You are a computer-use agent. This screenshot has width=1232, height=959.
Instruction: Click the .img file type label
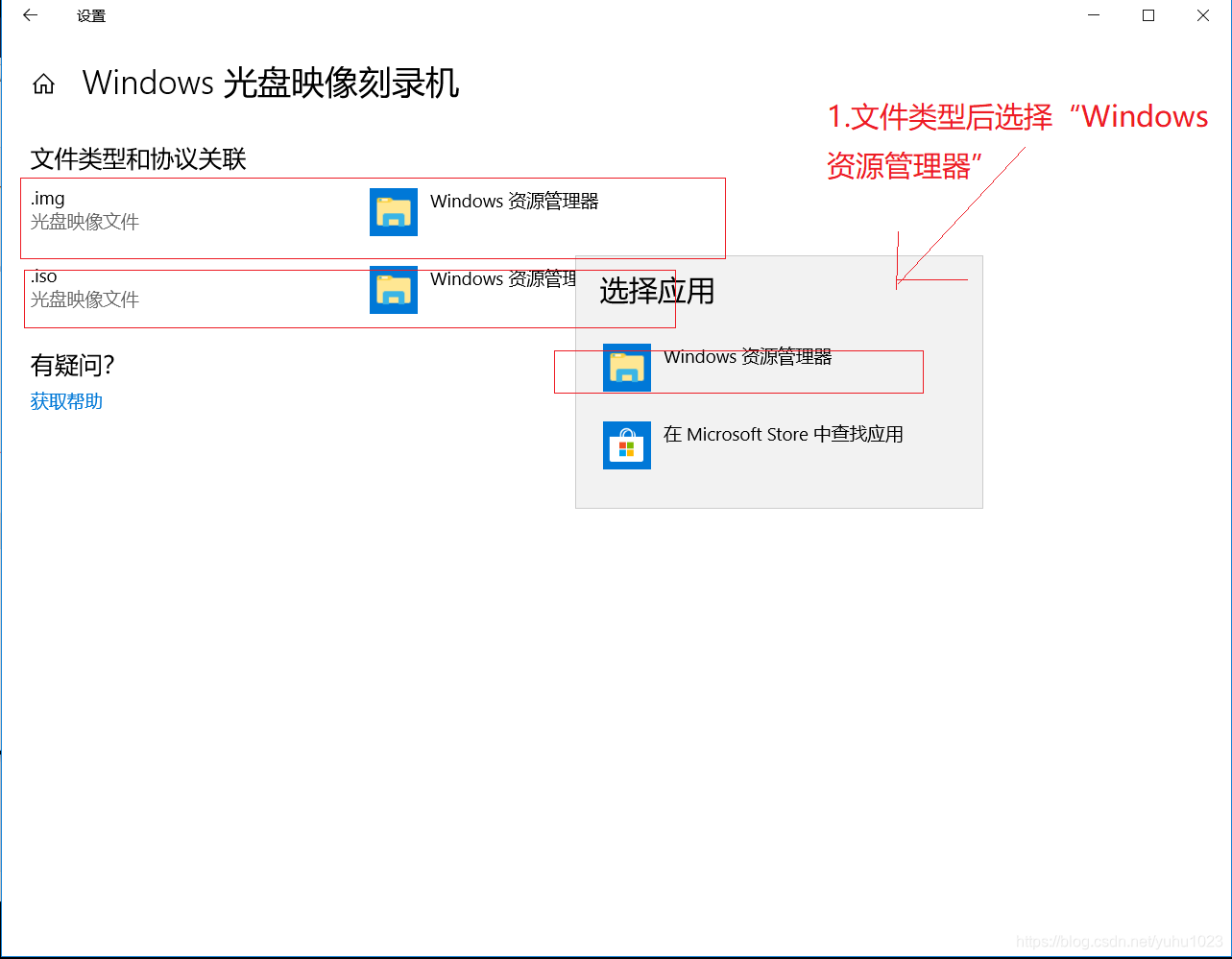tap(48, 199)
